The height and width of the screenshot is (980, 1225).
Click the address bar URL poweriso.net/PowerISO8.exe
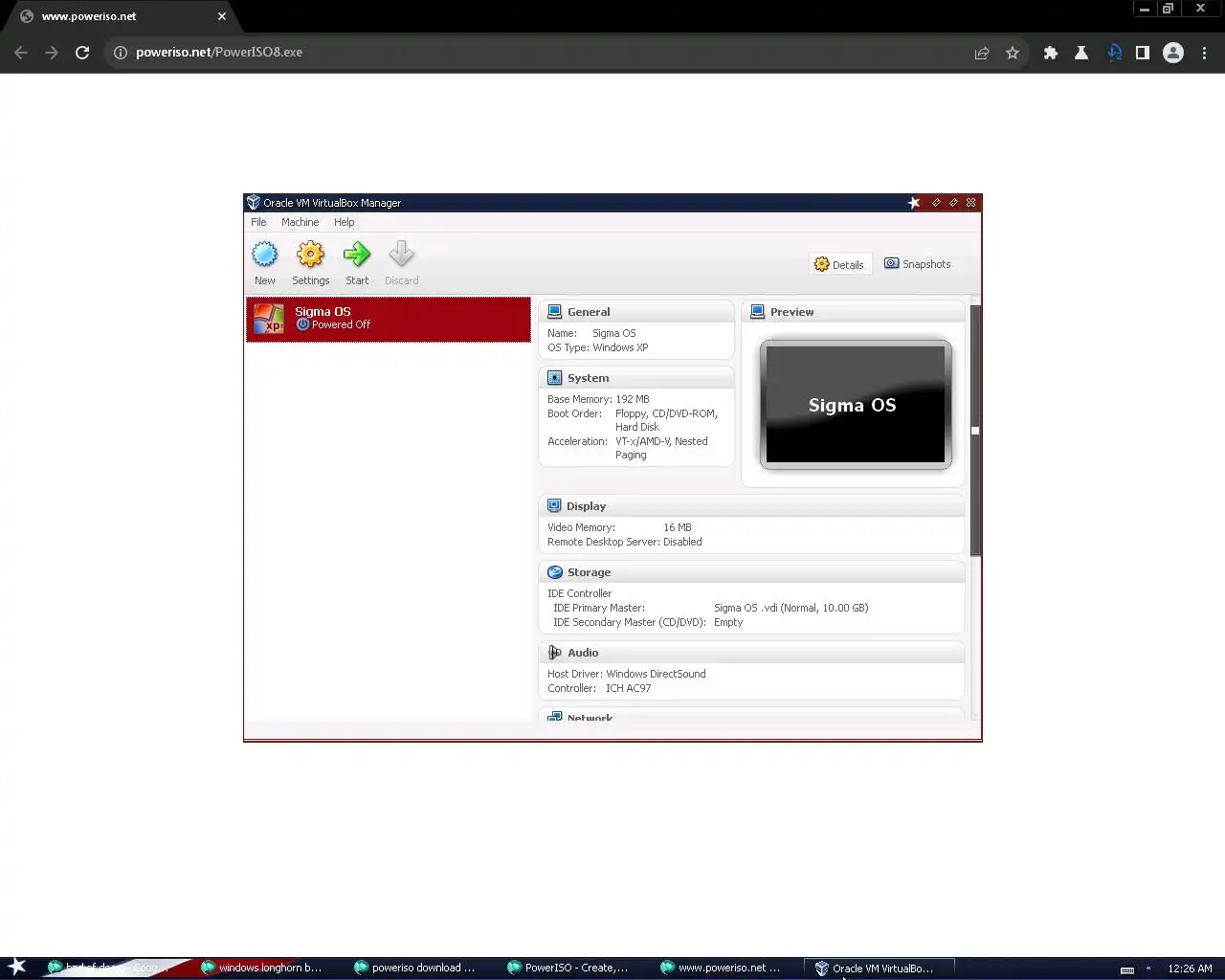pyautogui.click(x=219, y=53)
